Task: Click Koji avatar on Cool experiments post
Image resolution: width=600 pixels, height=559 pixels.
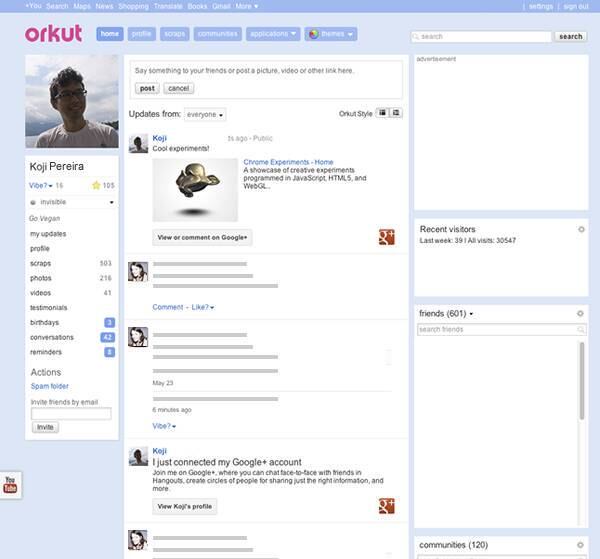Action: pos(138,143)
